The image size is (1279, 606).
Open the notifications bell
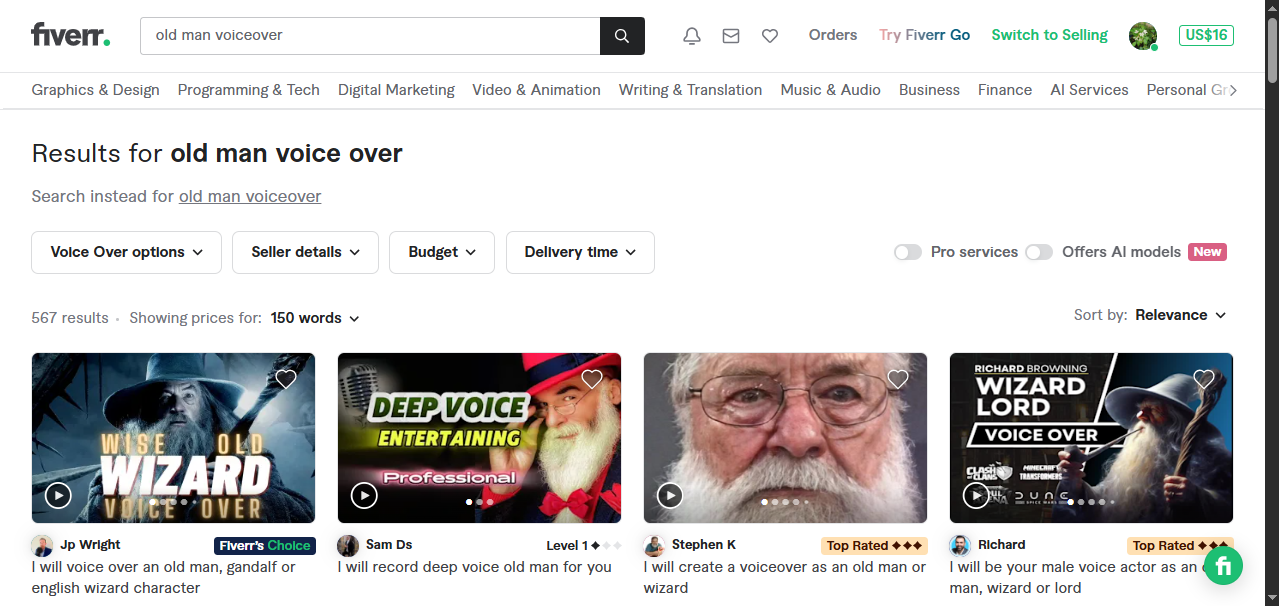point(690,35)
